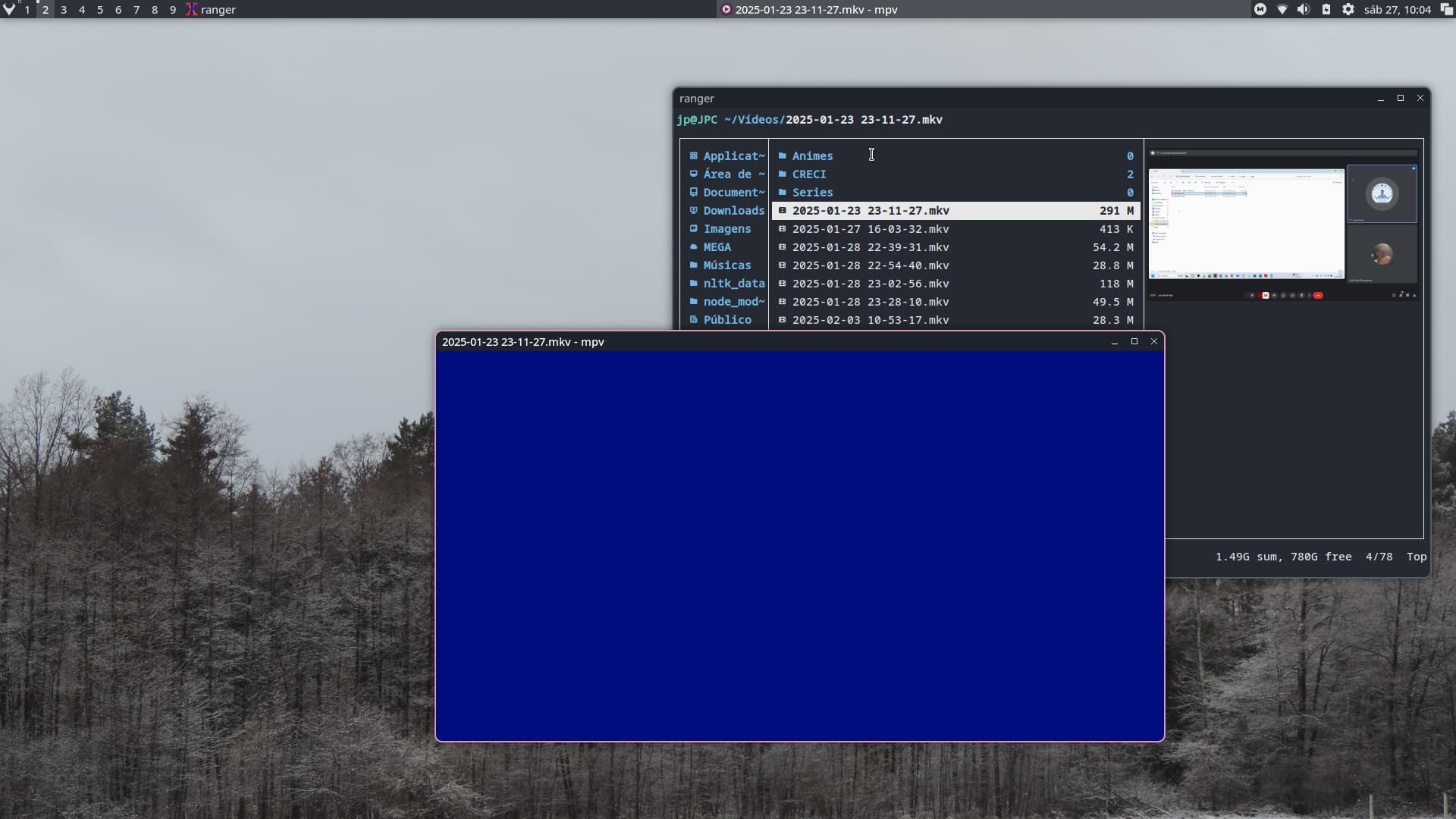The height and width of the screenshot is (819, 1456).
Task: Open the battery power indicator
Action: (x=1326, y=10)
